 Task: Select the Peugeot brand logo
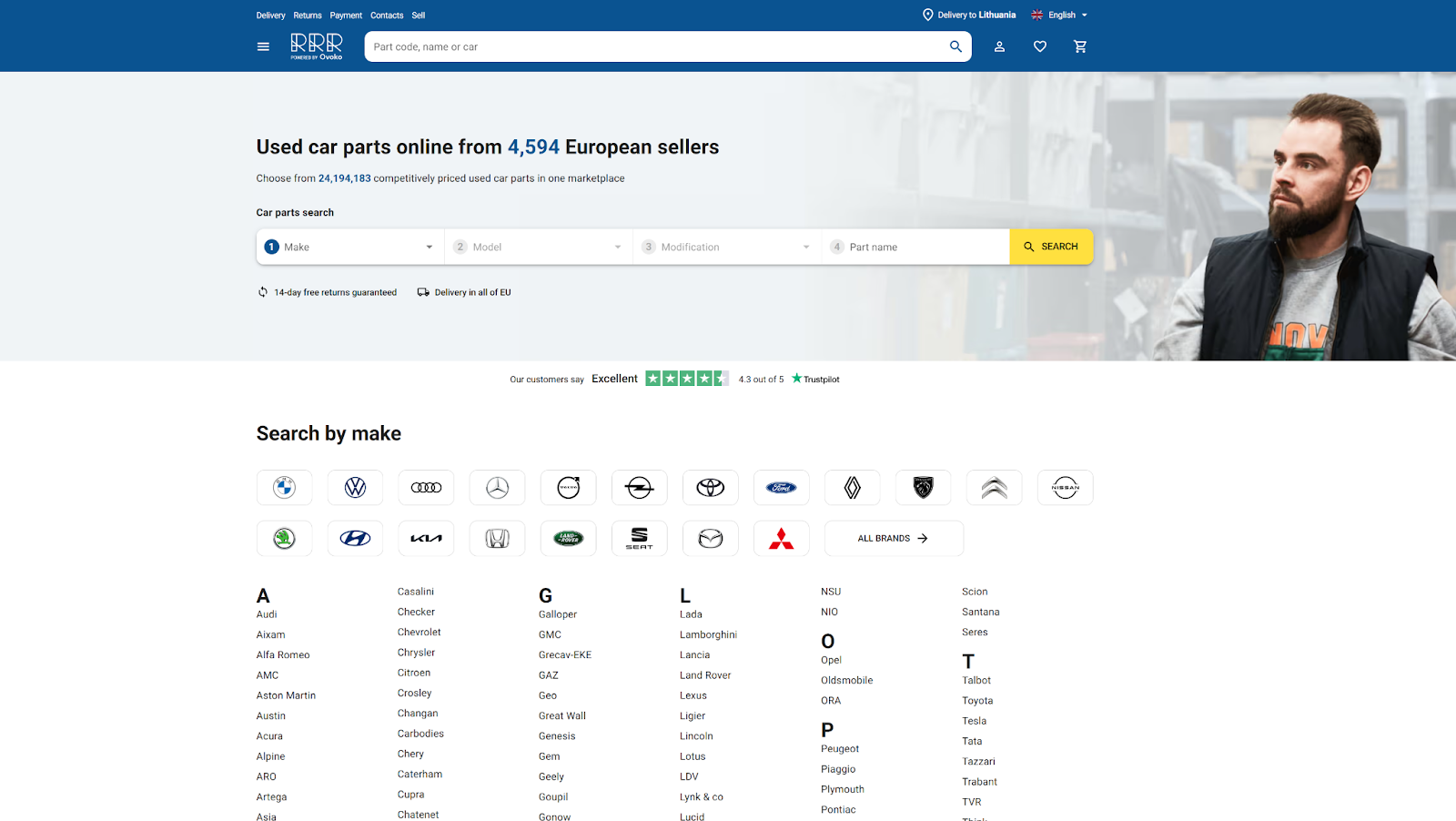click(924, 488)
